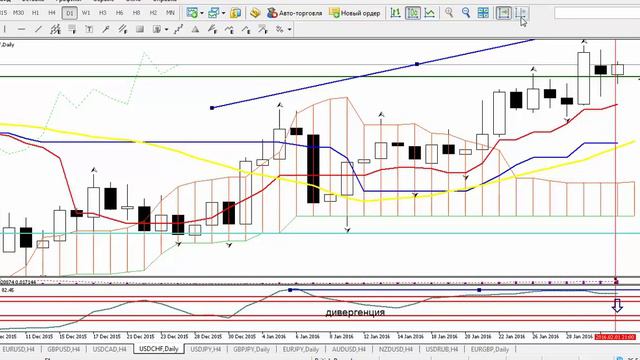Click the 82.46 indicator value label
640x360 pixels.
(8, 290)
